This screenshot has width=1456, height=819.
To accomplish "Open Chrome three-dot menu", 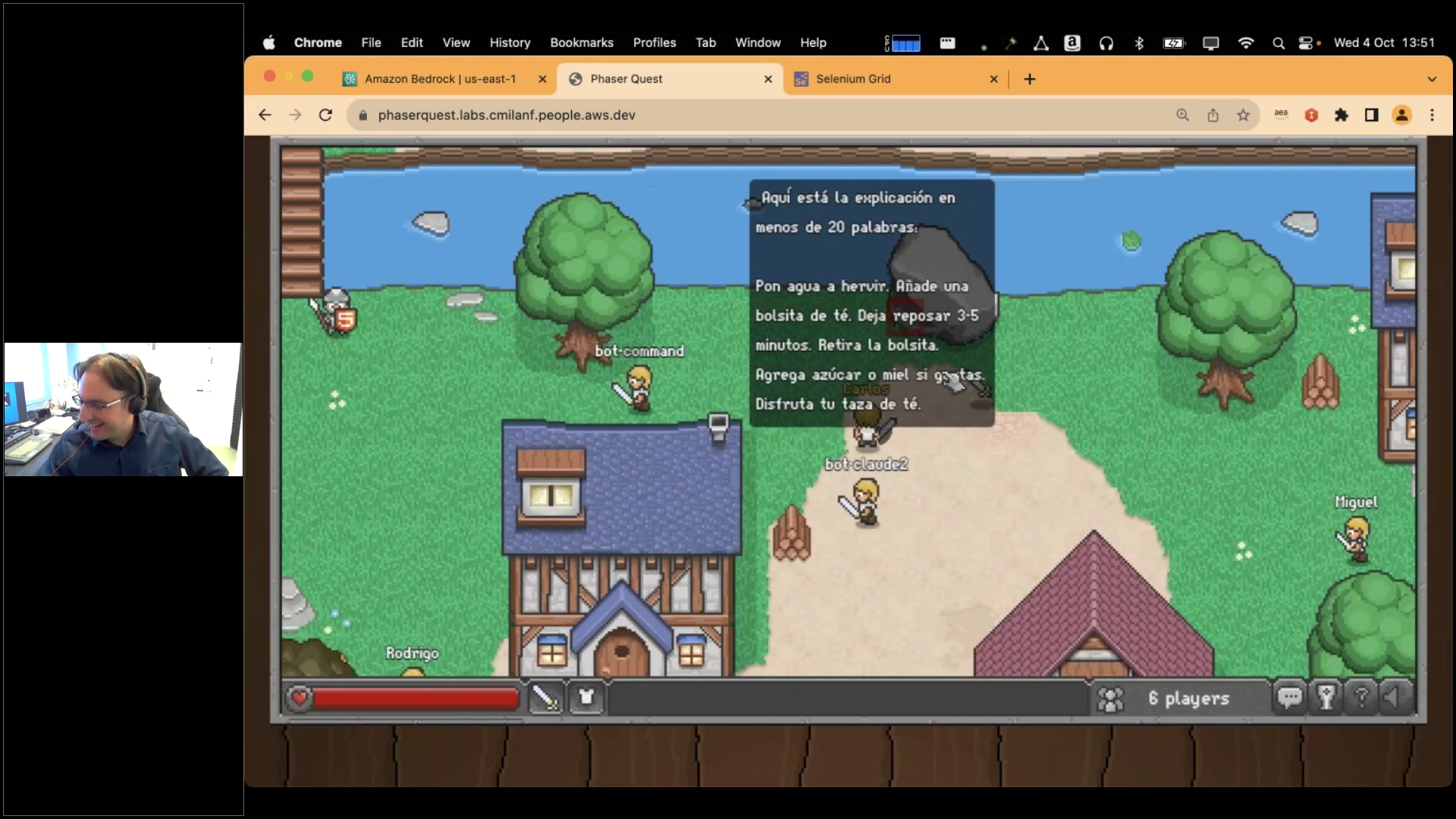I will [1432, 115].
